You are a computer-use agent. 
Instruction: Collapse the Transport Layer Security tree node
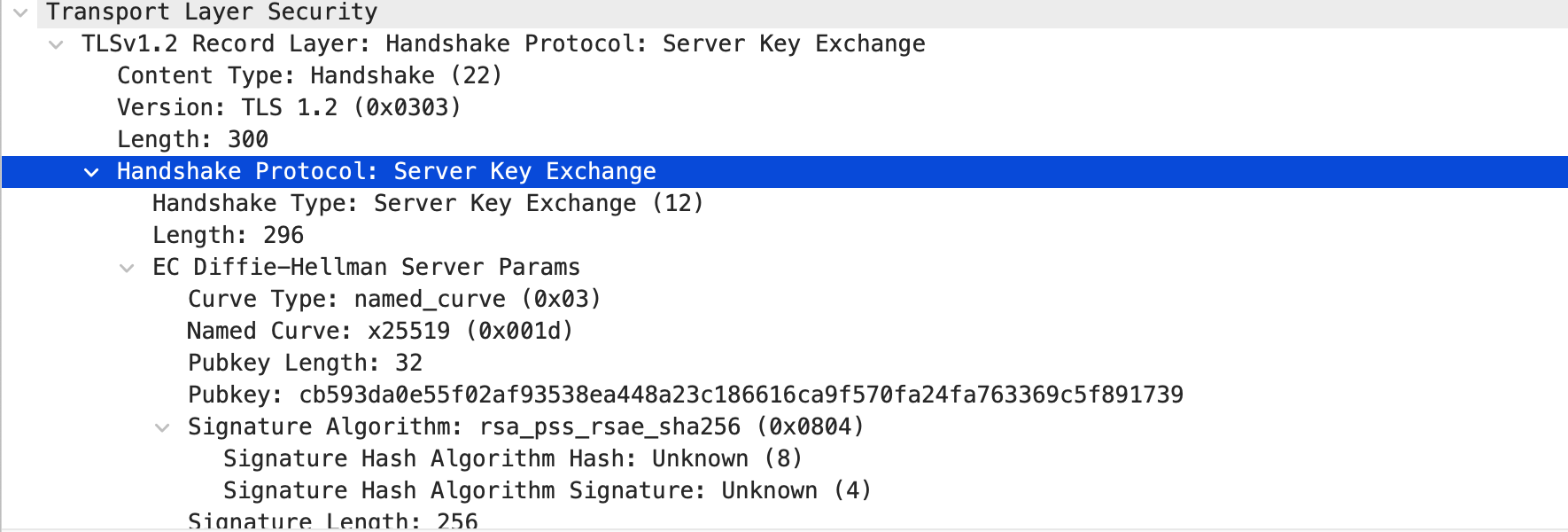pyautogui.click(x=20, y=12)
